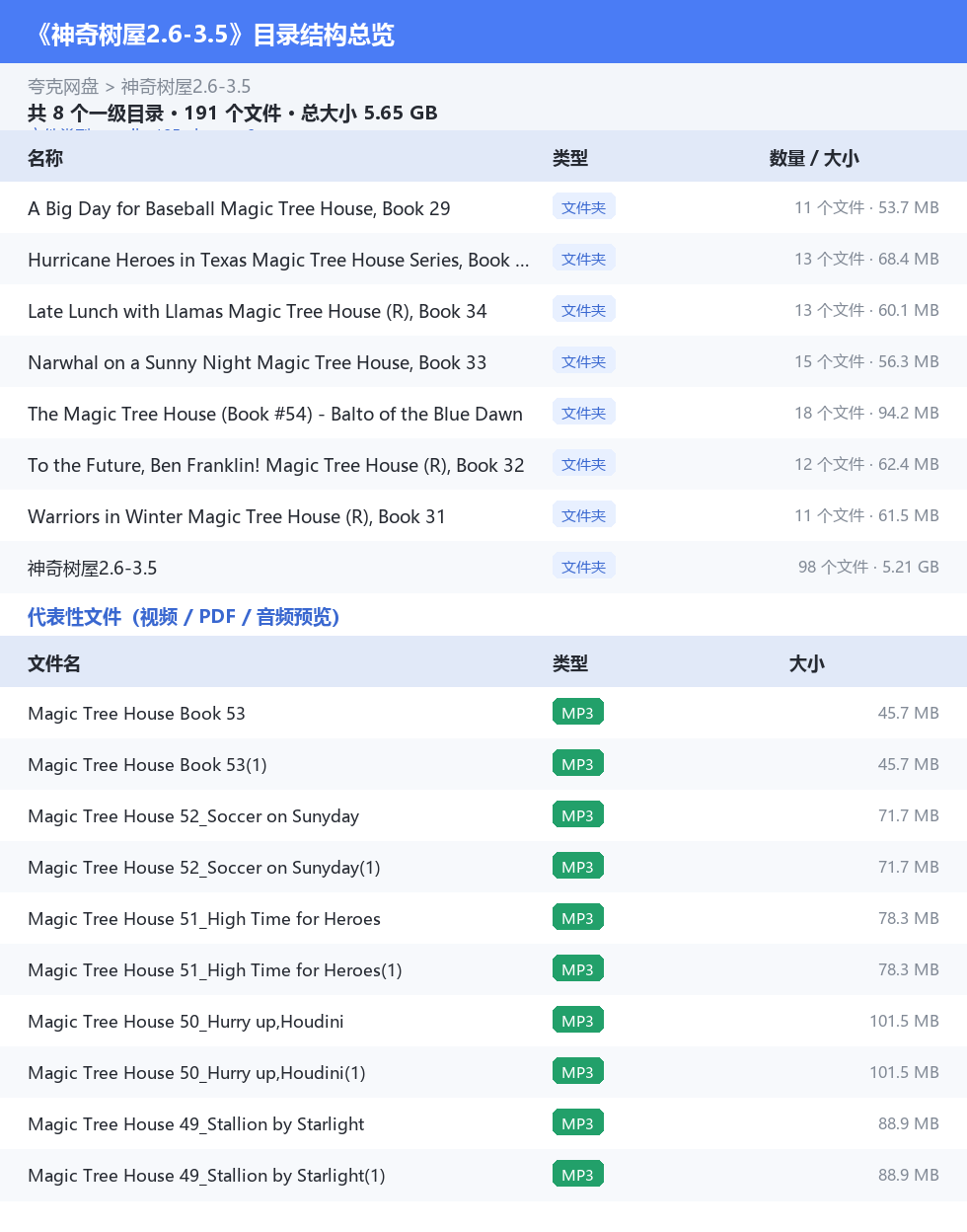Click 文件夹 tag on Hurricane Heroes row
The image size is (967, 1232).
[584, 259]
